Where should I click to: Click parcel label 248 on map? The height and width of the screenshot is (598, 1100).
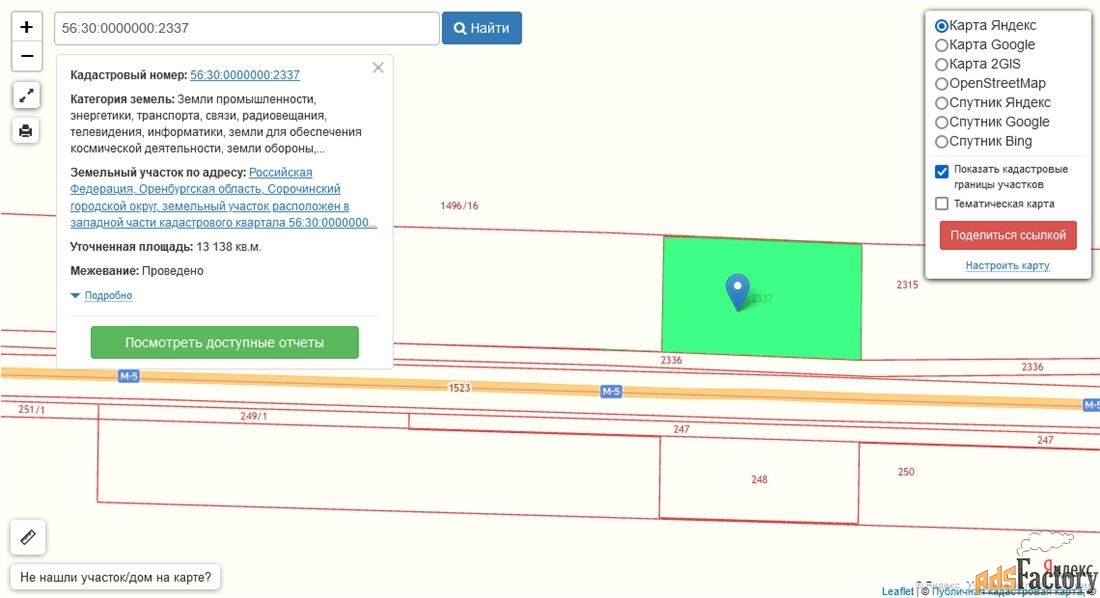[x=759, y=479]
